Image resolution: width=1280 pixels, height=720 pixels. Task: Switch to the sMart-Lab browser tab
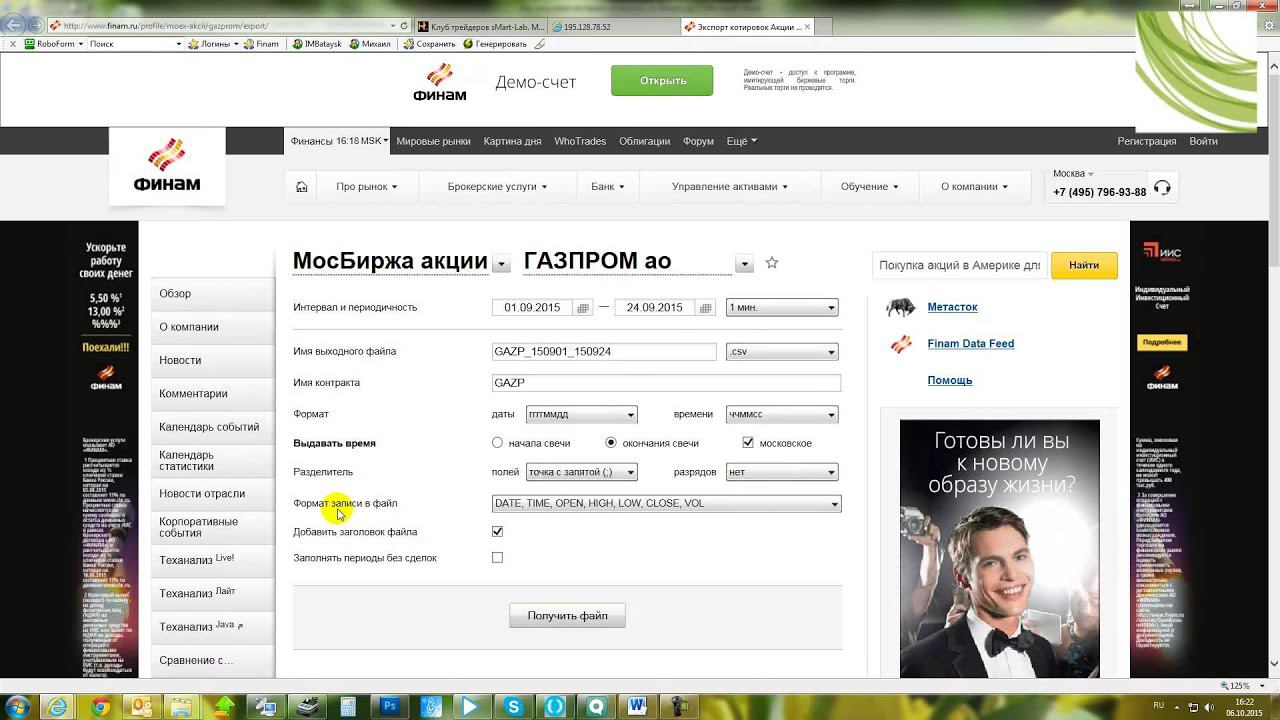tap(482, 27)
